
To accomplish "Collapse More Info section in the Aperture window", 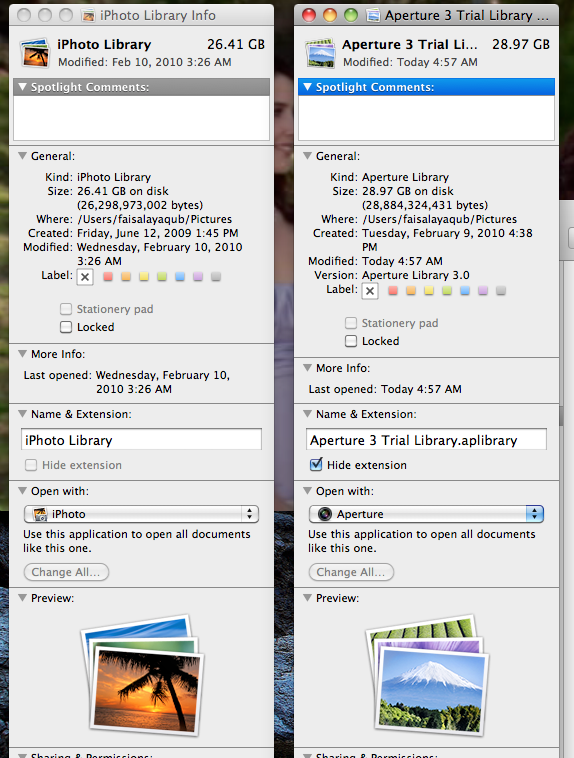I will [307, 368].
